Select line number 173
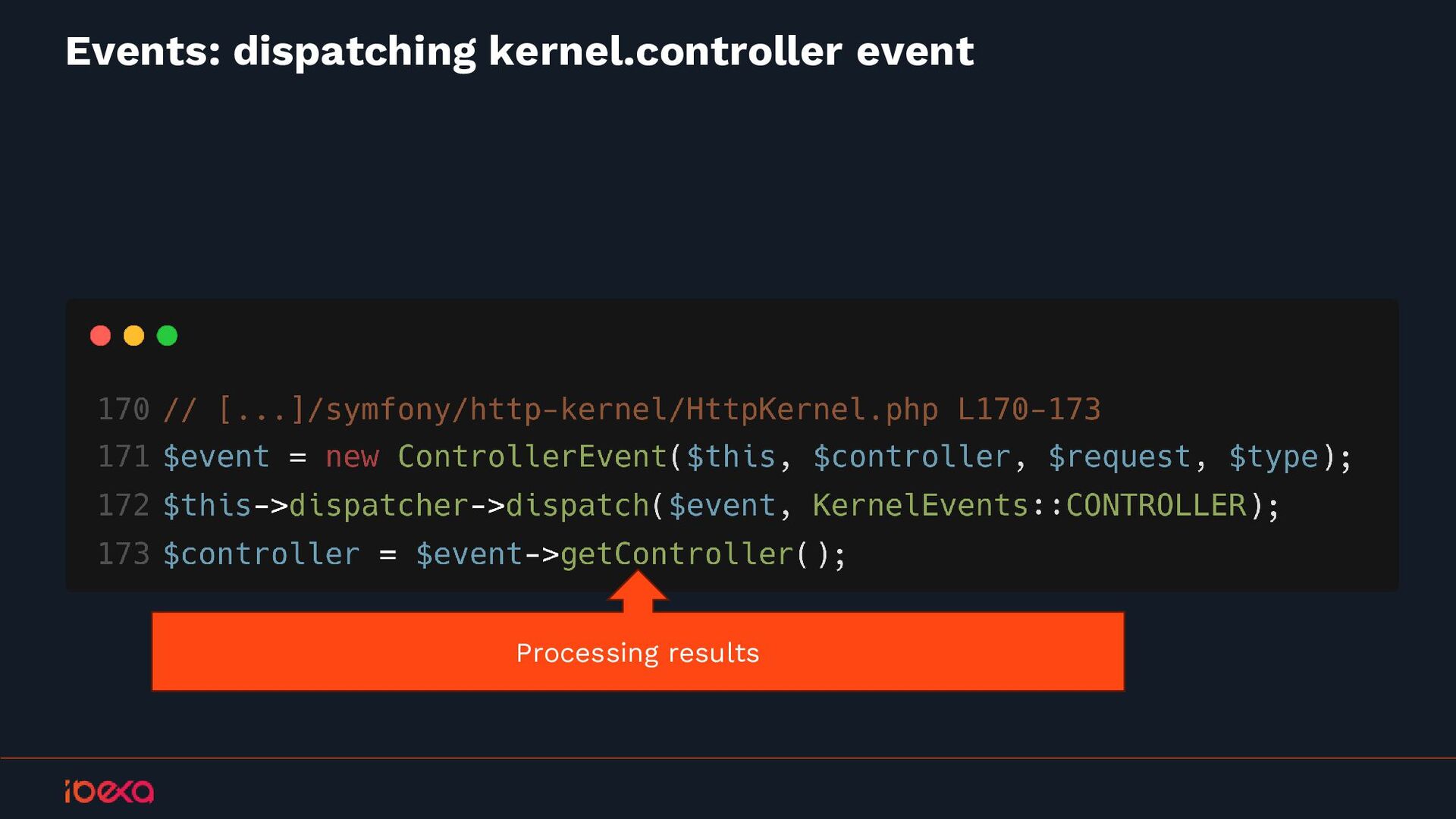1456x819 pixels. click(x=124, y=554)
